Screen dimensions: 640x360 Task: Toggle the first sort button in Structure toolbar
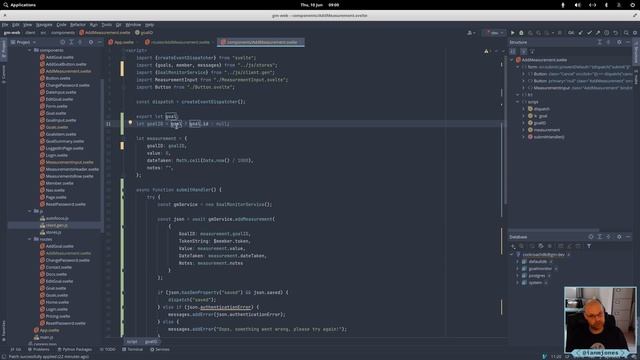click(x=513, y=51)
